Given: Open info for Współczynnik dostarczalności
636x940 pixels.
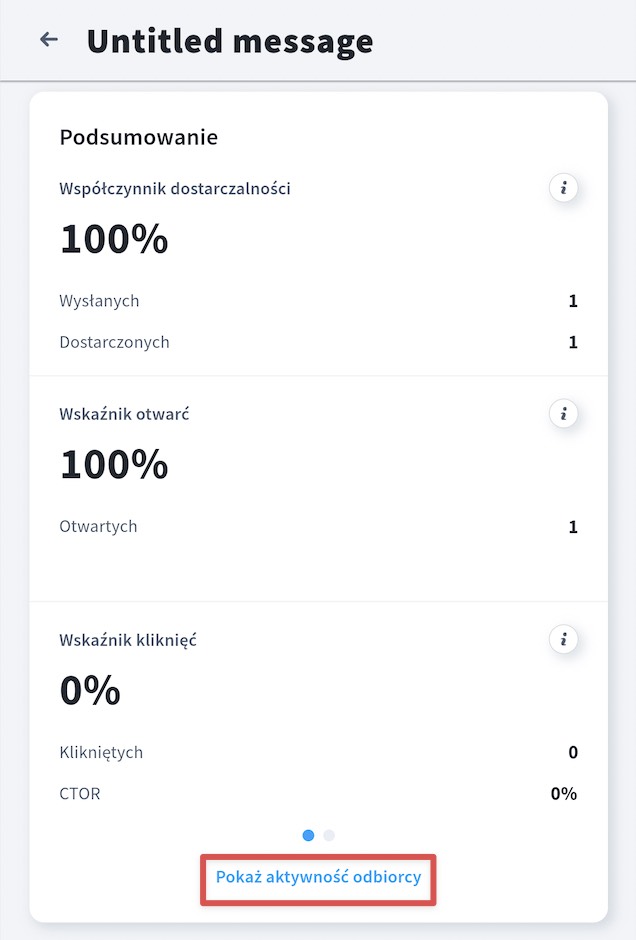Looking at the screenshot, I should point(563,188).
